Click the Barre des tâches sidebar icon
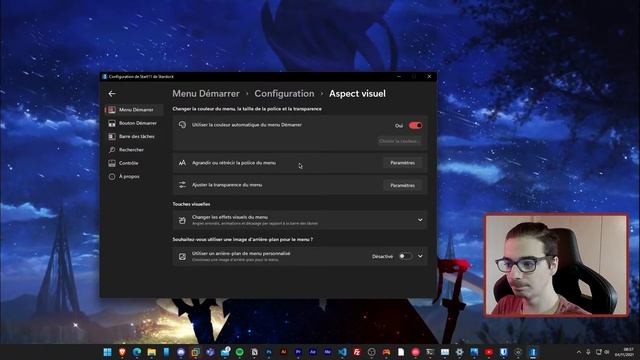Viewport: 640px width, 360px height. [x=112, y=136]
